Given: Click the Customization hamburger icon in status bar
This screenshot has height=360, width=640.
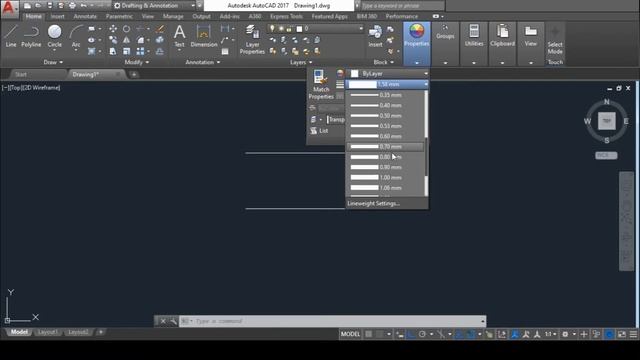Looking at the screenshot, I should (633, 334).
